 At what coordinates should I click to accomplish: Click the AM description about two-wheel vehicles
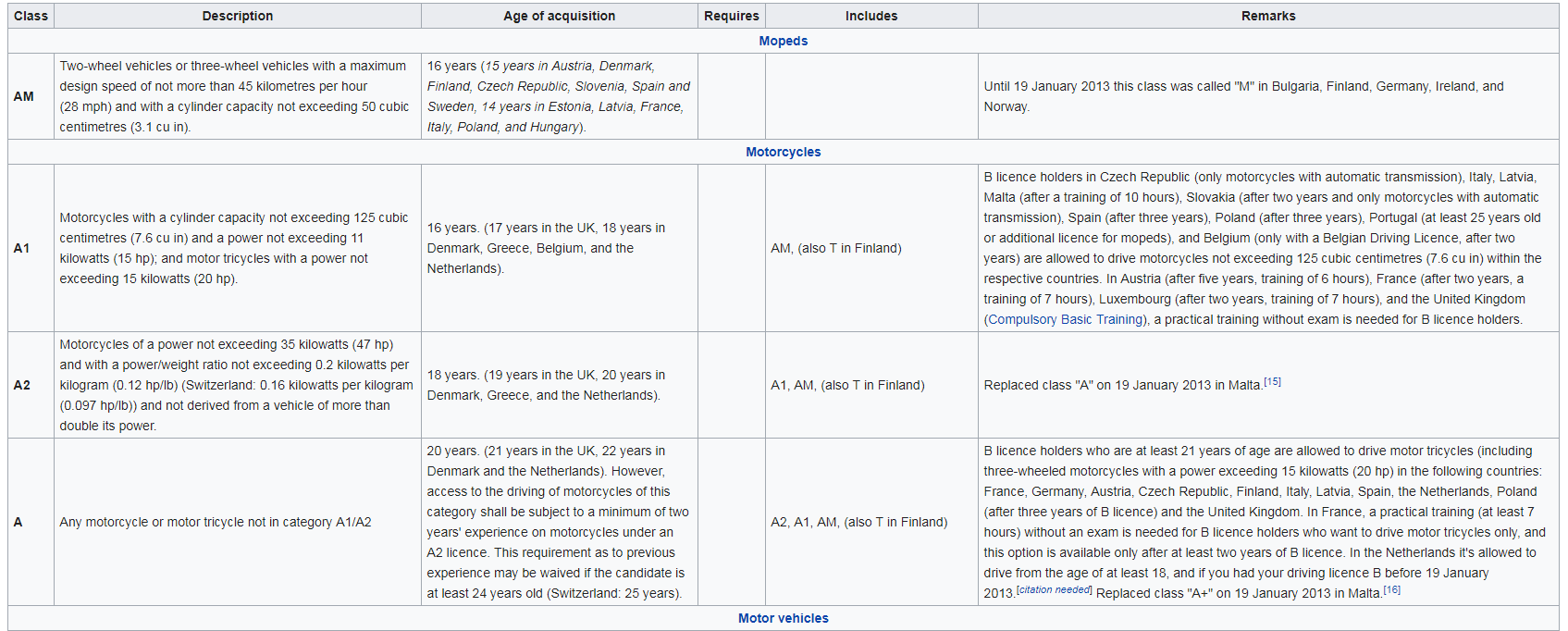(238, 96)
